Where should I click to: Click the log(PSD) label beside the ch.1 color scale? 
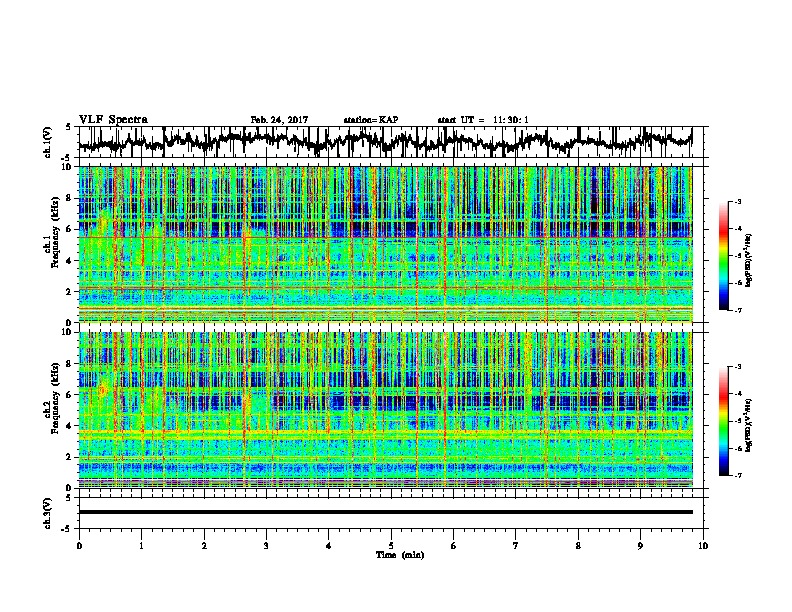click(749, 260)
